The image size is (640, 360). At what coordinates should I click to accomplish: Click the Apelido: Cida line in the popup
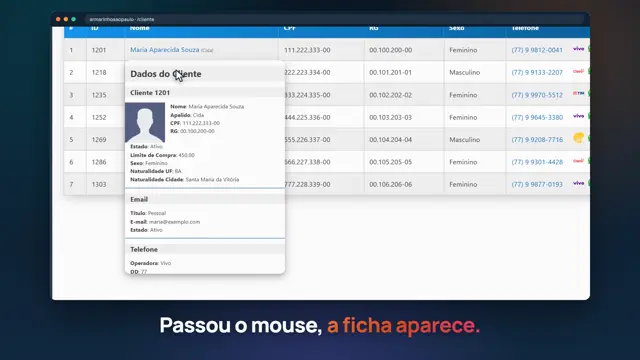pos(187,115)
